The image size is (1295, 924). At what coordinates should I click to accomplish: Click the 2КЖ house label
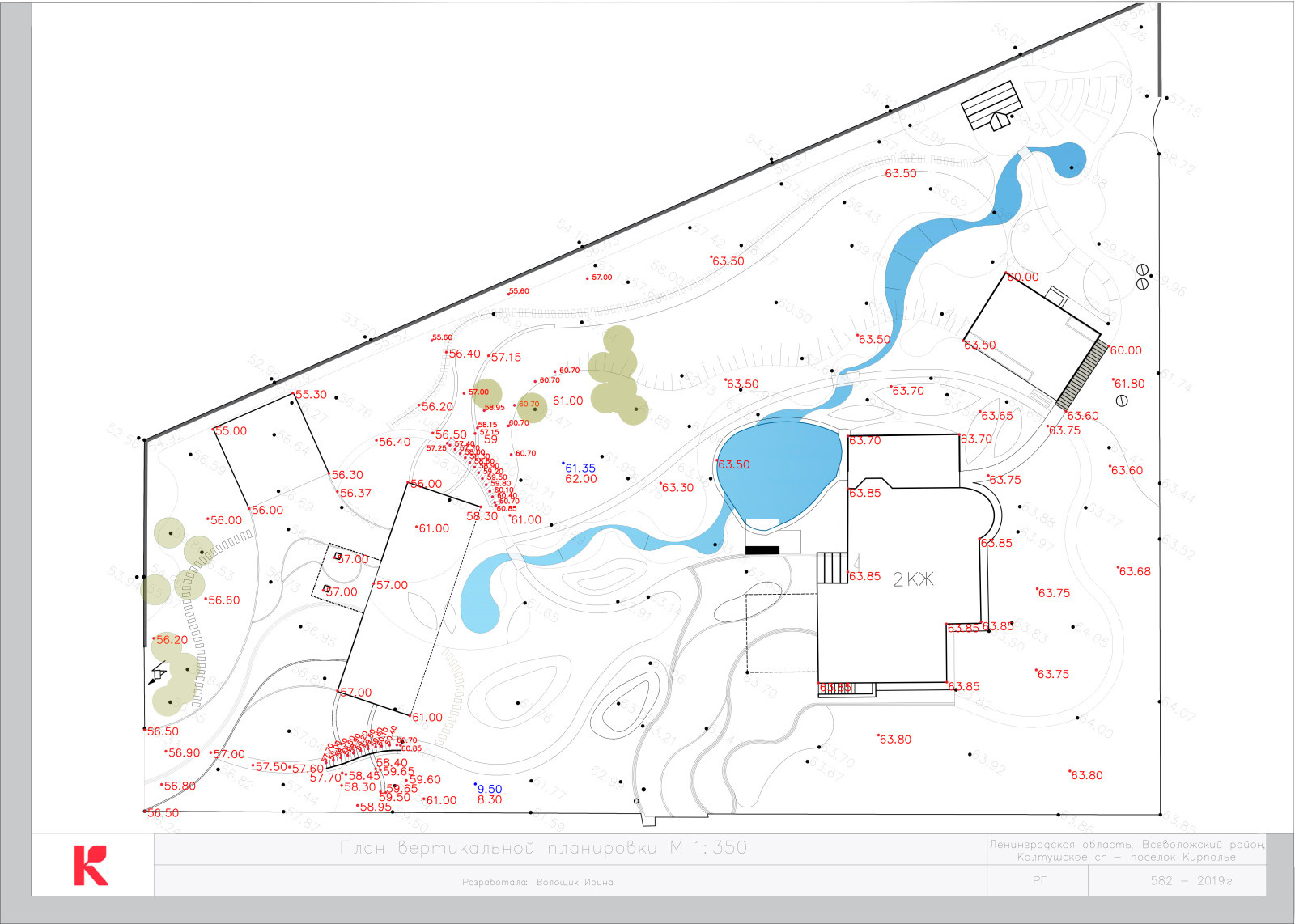point(913,579)
